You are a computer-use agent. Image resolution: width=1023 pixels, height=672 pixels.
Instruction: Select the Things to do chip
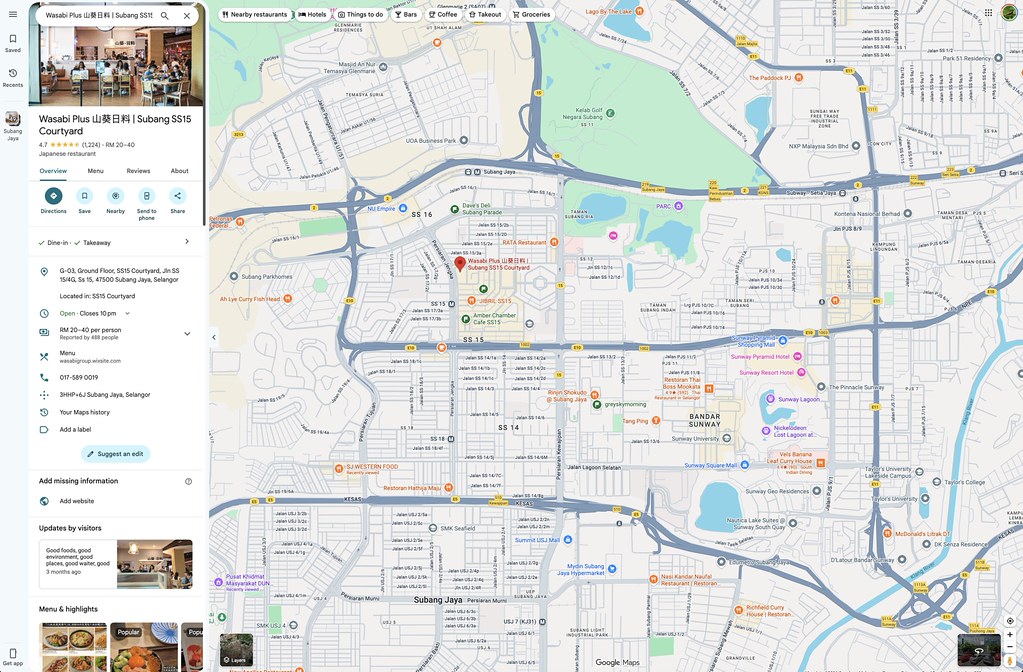click(x=361, y=14)
